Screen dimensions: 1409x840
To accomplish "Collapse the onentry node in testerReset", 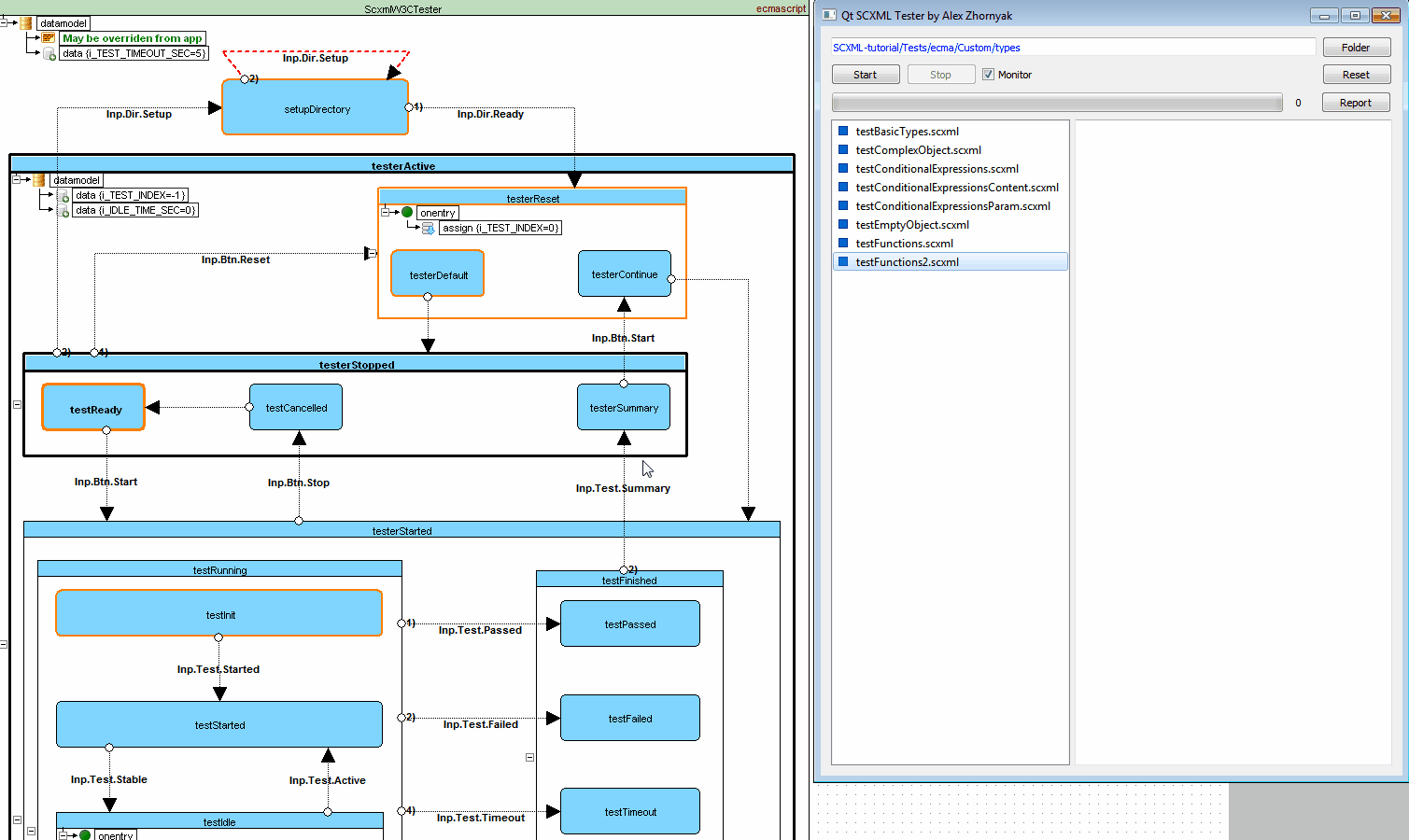I will 386,213.
